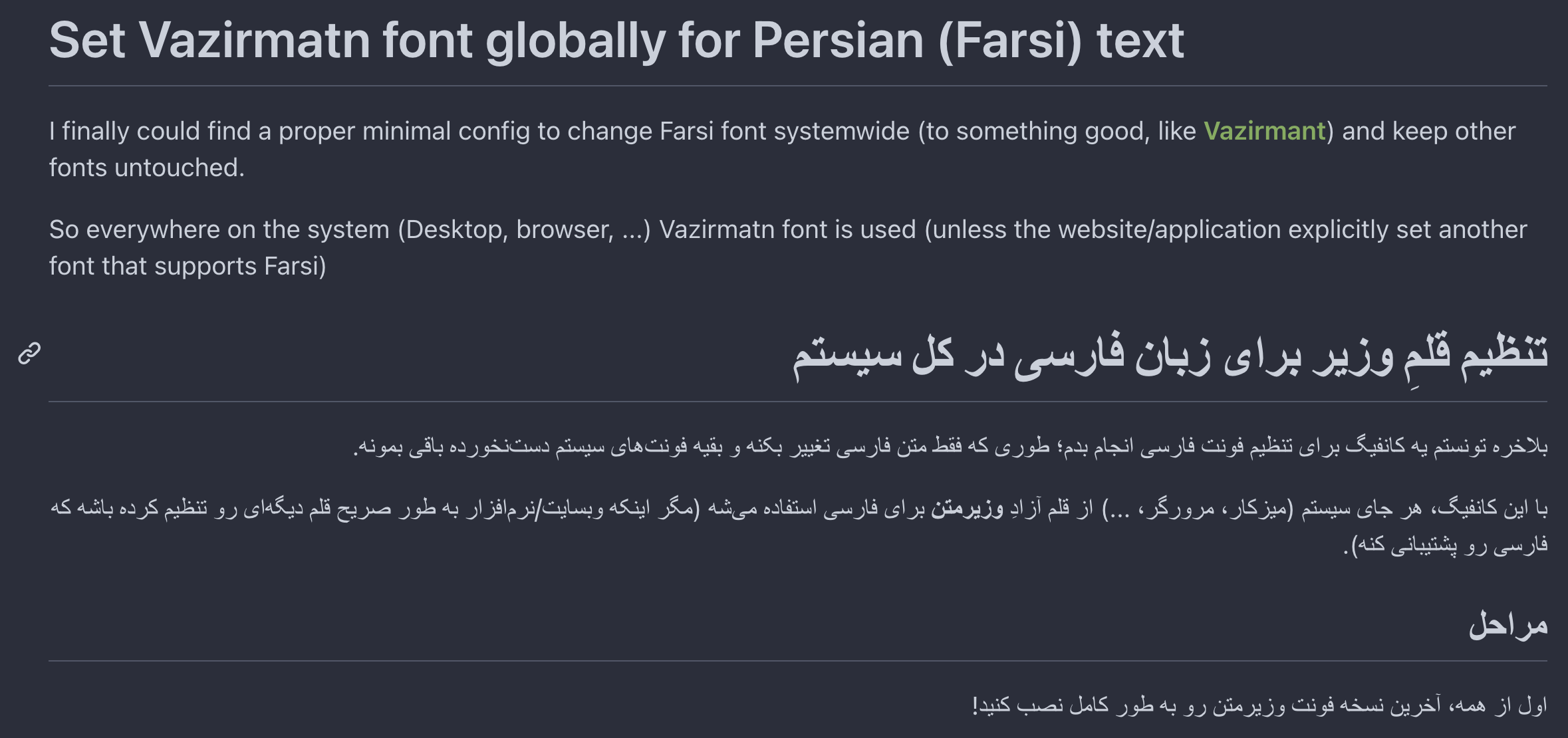Click '(Farsi)' in the page title

pyautogui.click(x=1010, y=41)
